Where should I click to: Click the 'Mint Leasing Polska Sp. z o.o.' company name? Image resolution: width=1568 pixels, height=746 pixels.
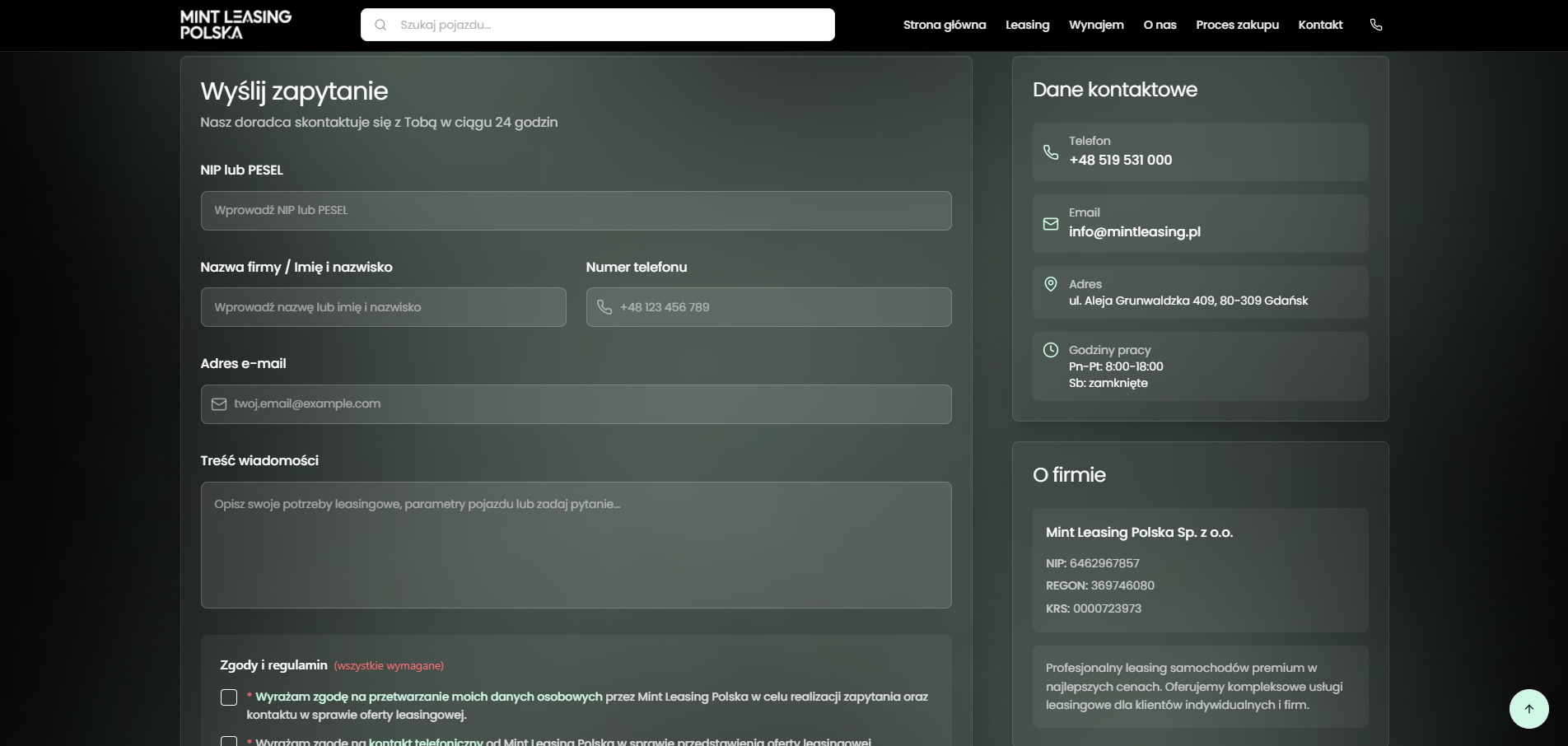[x=1140, y=533]
